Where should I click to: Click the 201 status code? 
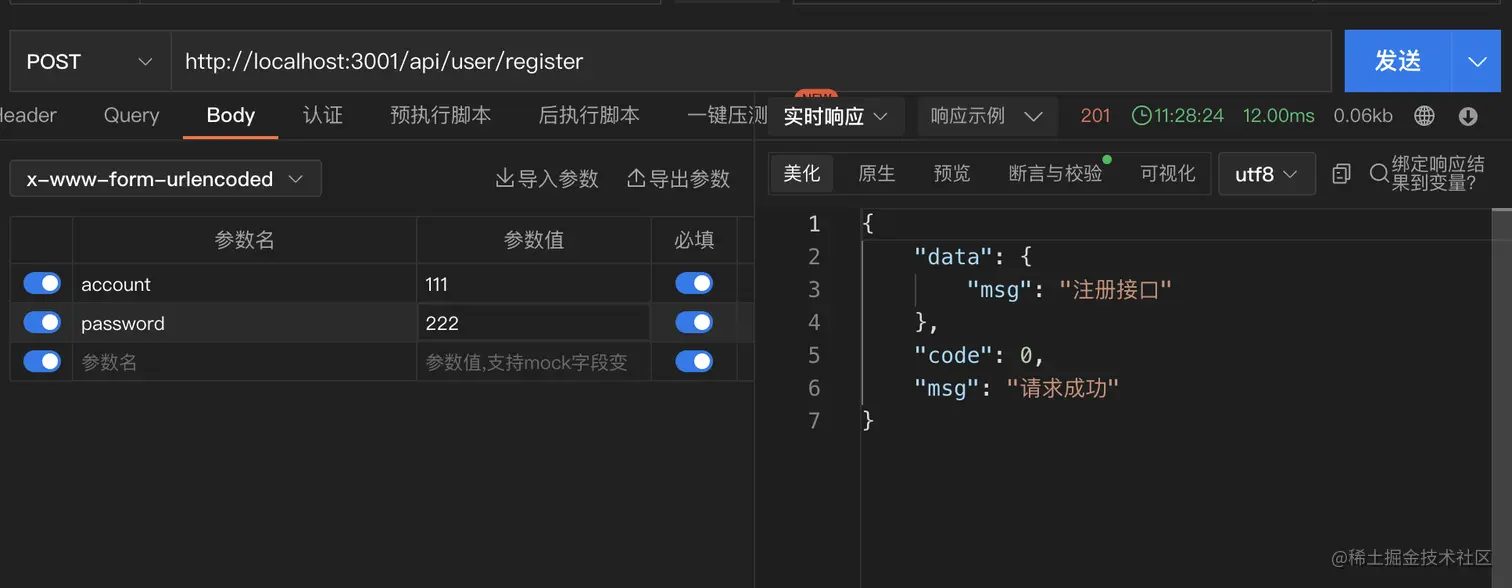(1095, 116)
